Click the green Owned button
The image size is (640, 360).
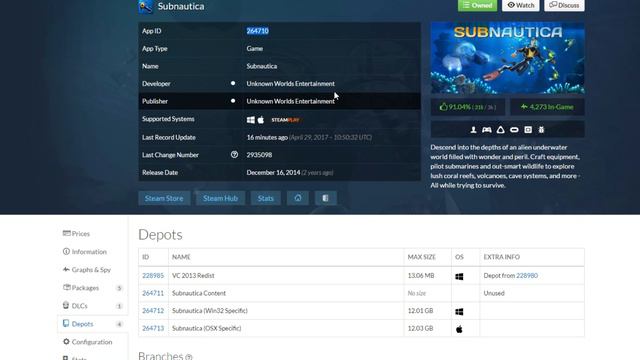[477, 5]
